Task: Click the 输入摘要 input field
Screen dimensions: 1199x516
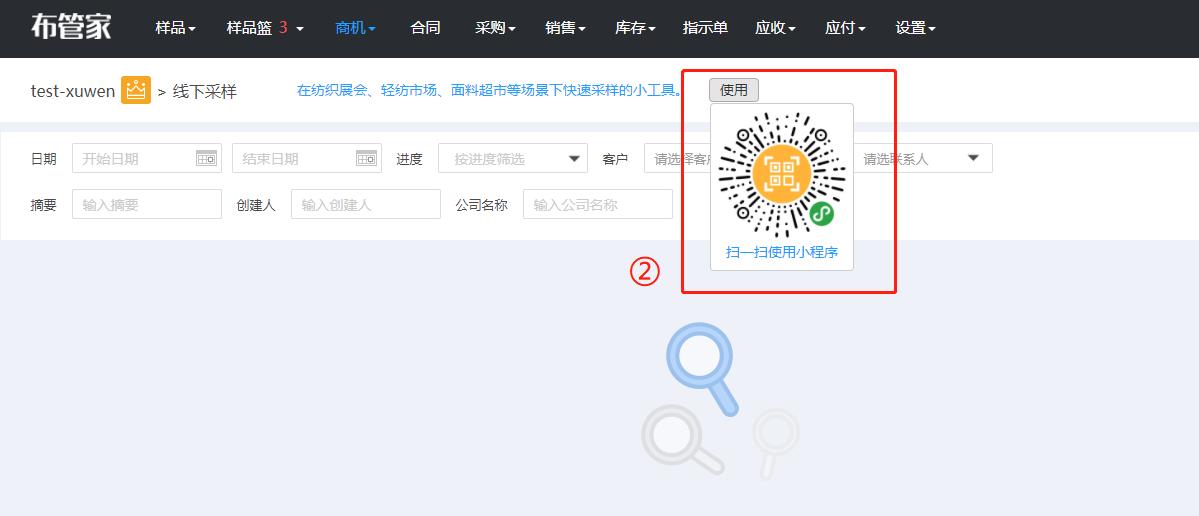Action: [x=147, y=204]
